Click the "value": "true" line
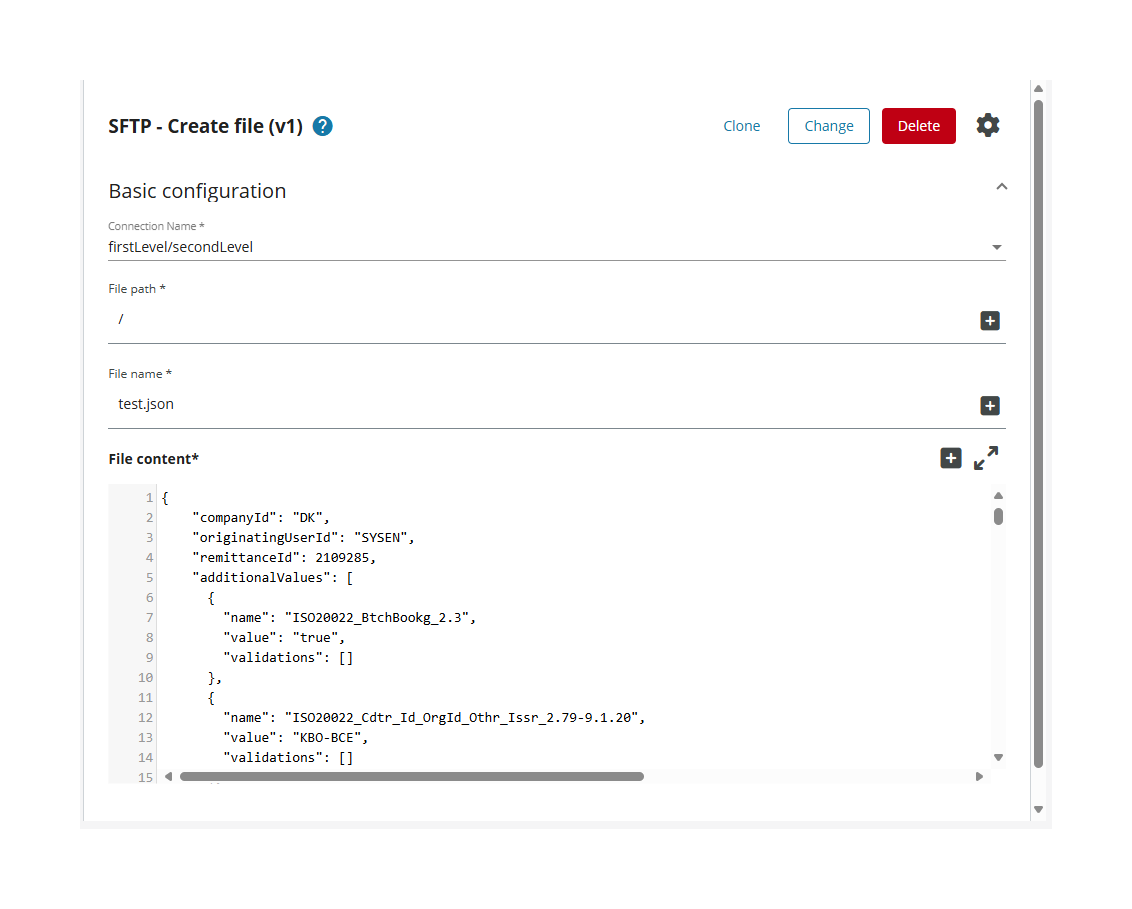Screen dimensions: 1132x909 [x=284, y=638]
